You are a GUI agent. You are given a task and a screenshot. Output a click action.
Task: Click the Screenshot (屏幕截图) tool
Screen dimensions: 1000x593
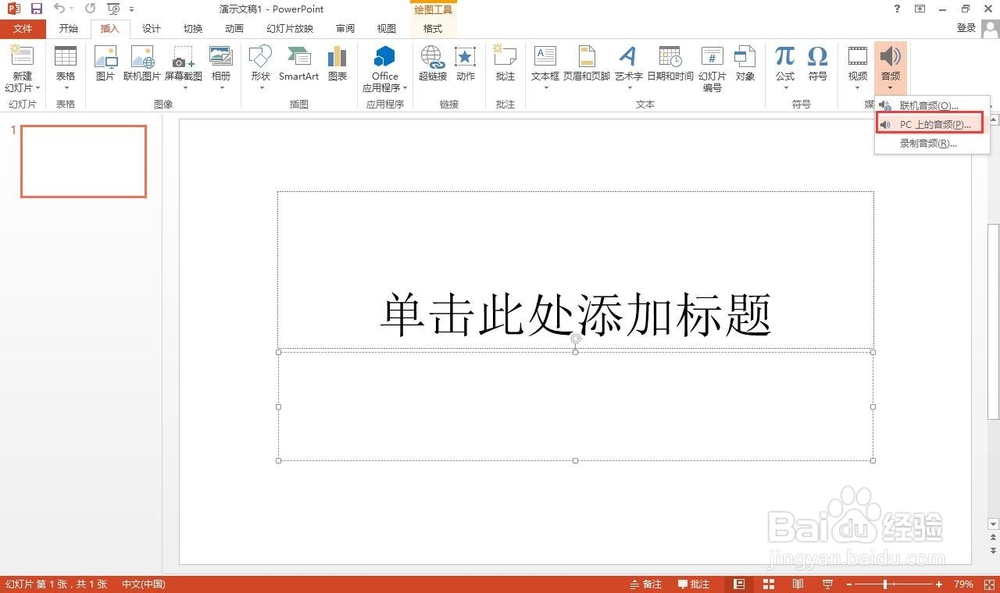[x=184, y=66]
